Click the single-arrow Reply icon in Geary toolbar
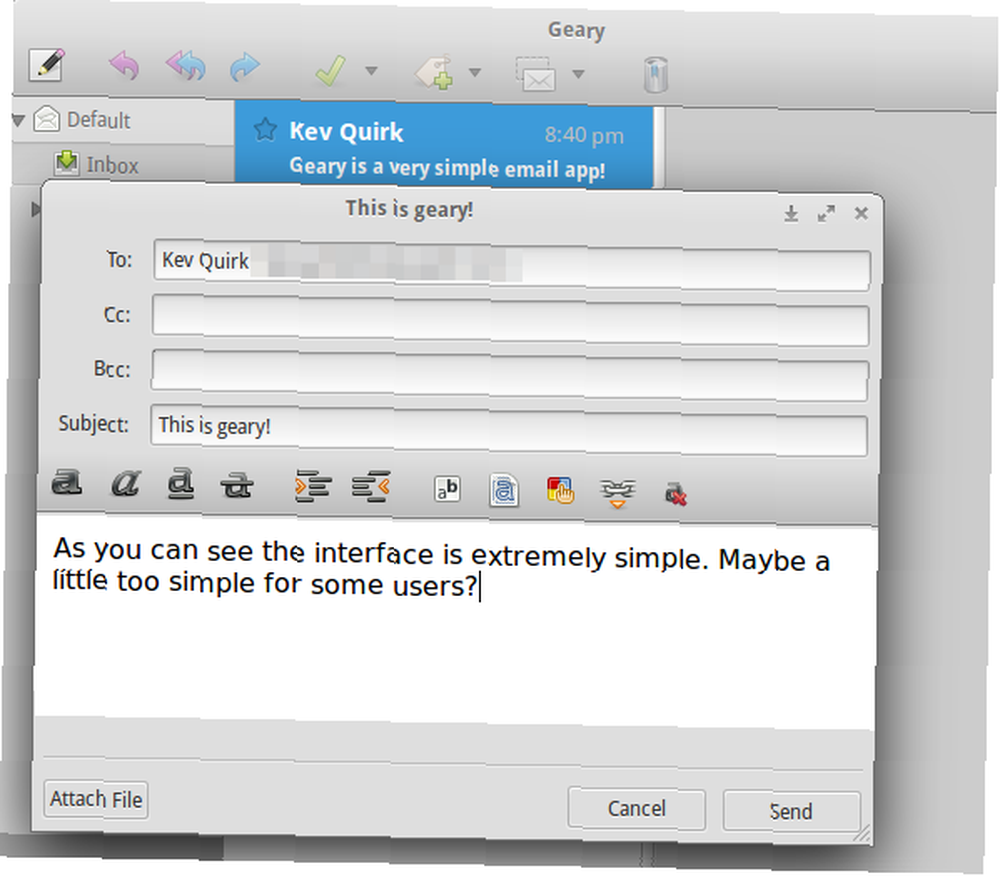 coord(124,65)
